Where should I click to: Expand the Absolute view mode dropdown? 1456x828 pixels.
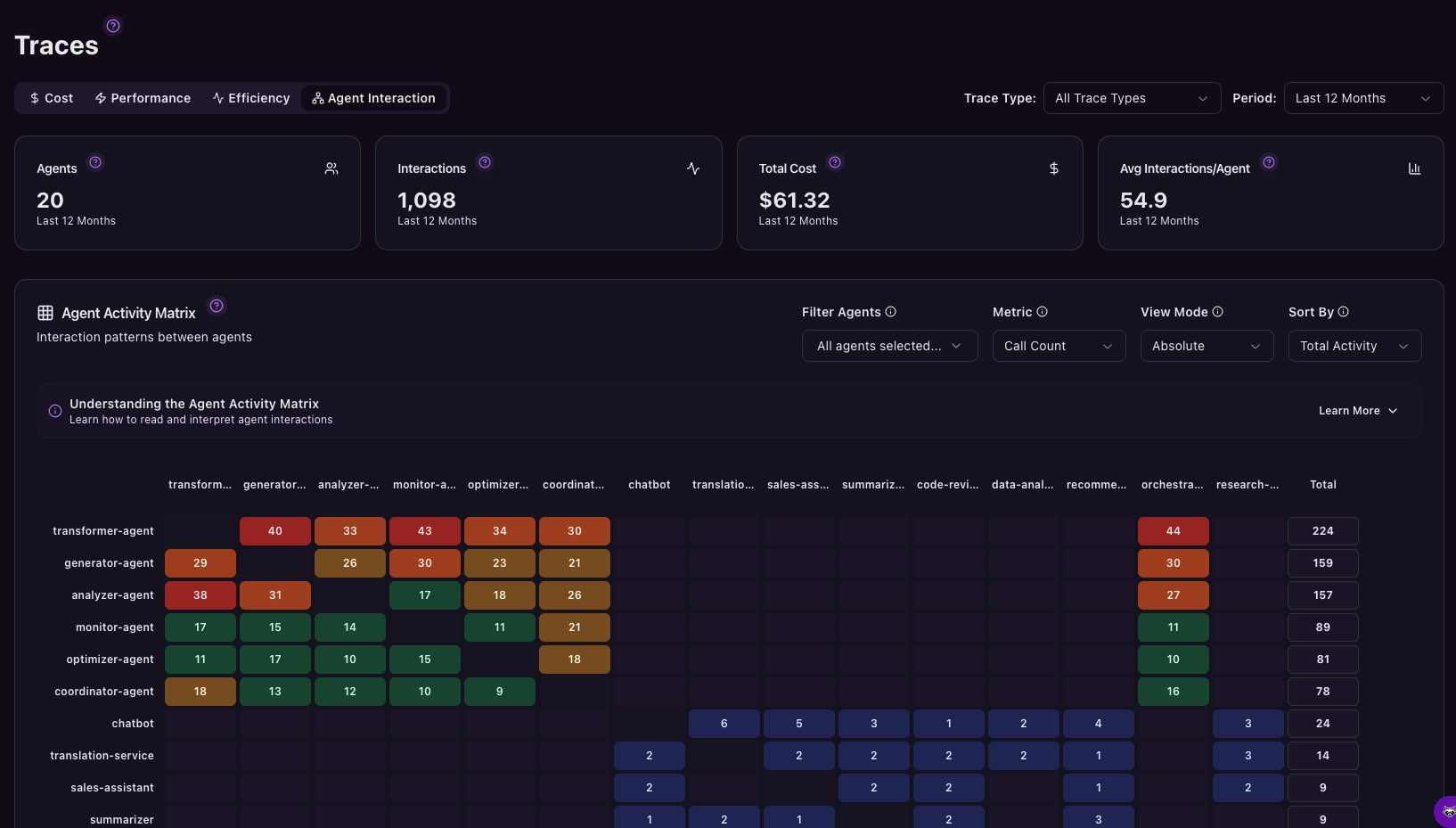point(1207,346)
